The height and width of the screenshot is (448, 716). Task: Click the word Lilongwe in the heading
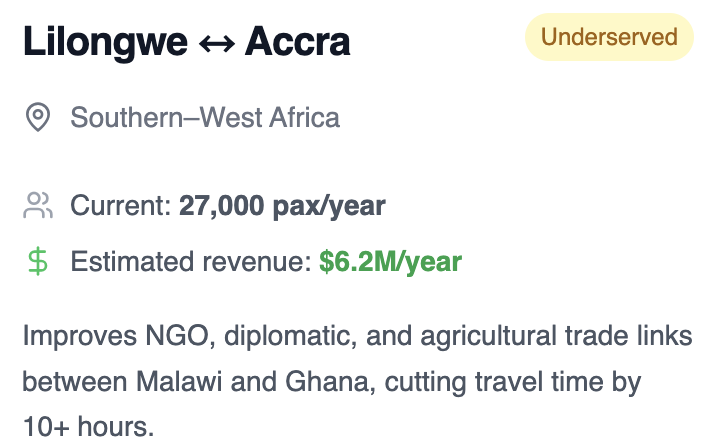point(105,43)
